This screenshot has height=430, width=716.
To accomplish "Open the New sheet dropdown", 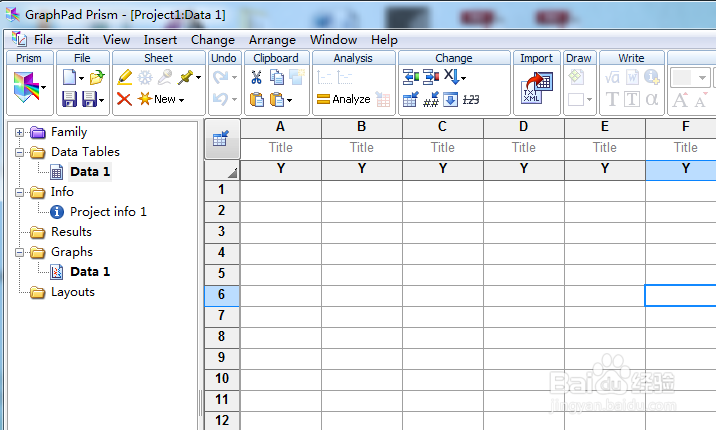I will [x=161, y=99].
